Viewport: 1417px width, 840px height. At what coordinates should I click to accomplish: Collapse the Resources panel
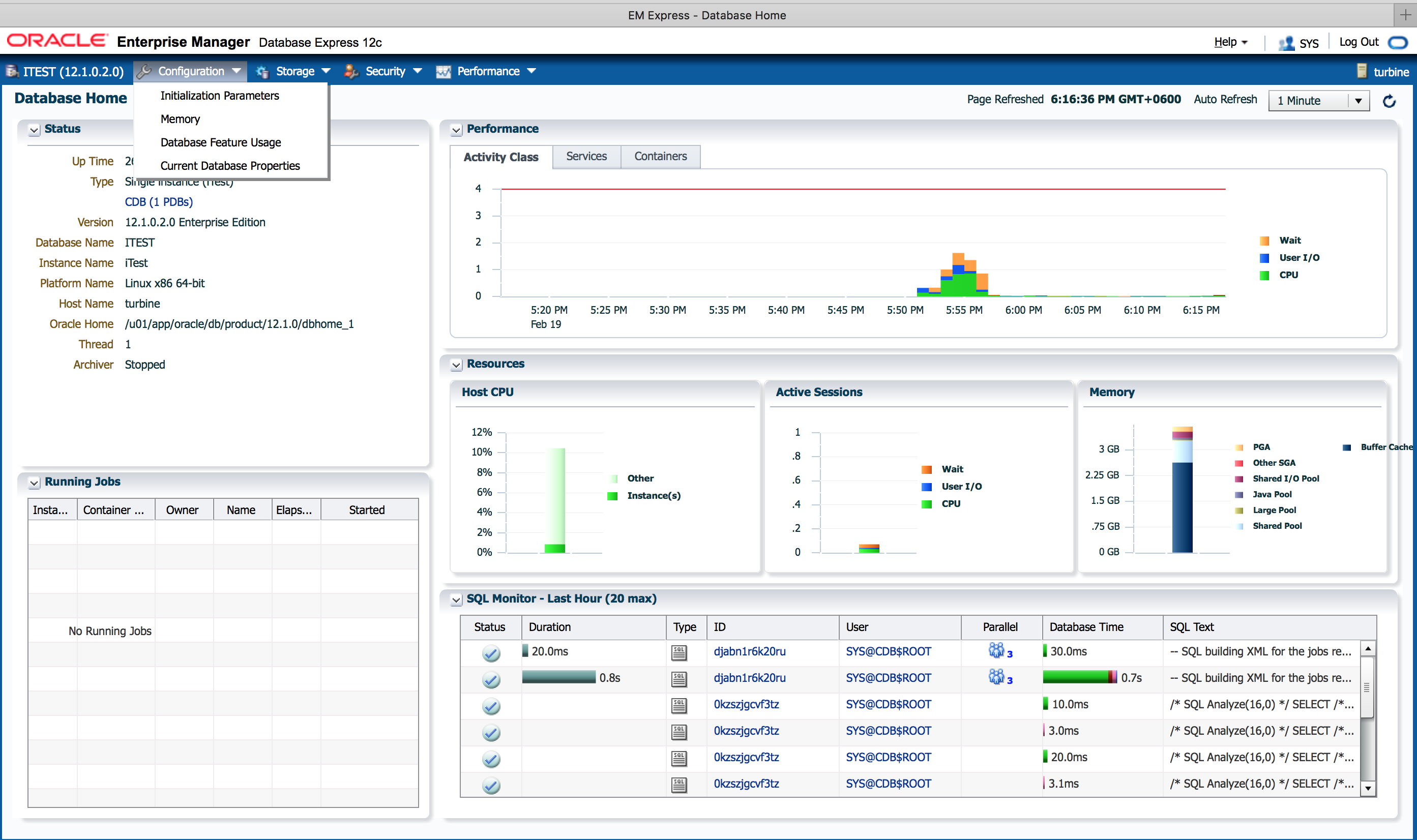click(456, 365)
